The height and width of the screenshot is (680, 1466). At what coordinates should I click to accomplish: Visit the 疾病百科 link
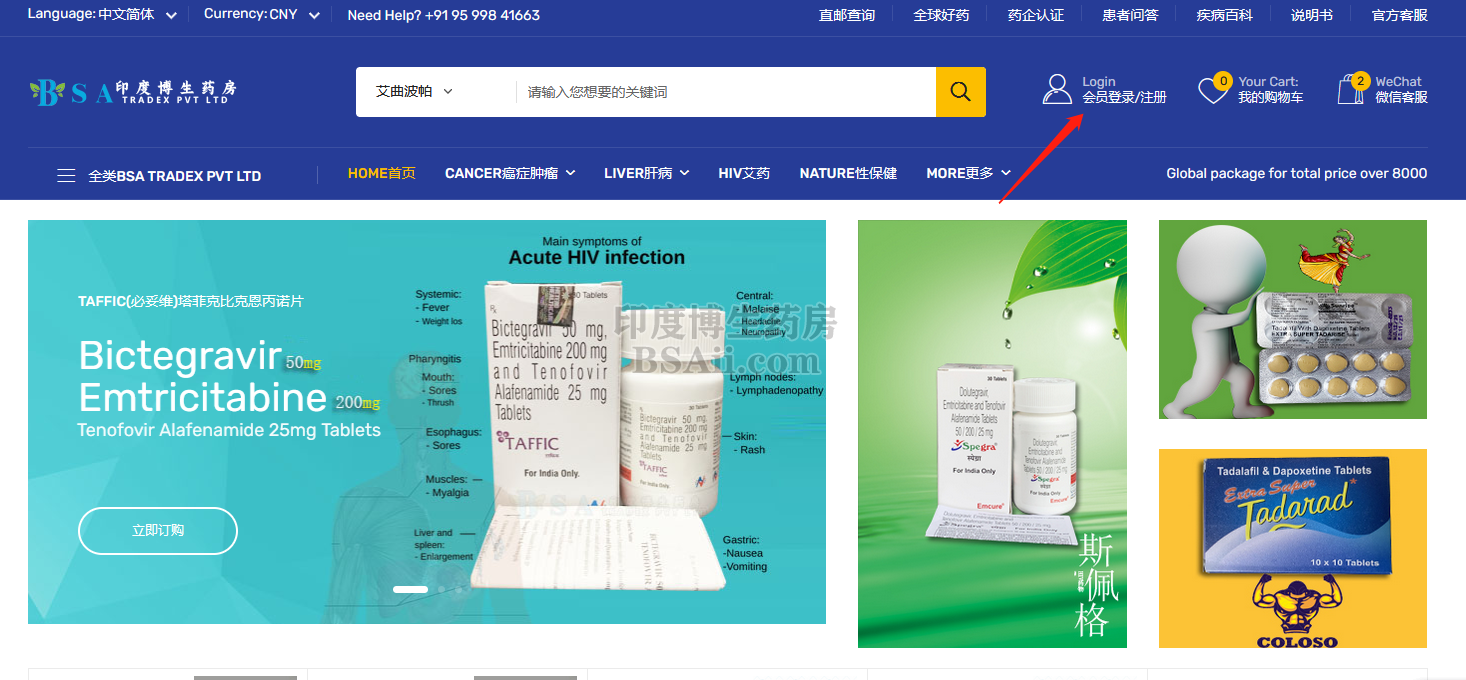point(1225,15)
